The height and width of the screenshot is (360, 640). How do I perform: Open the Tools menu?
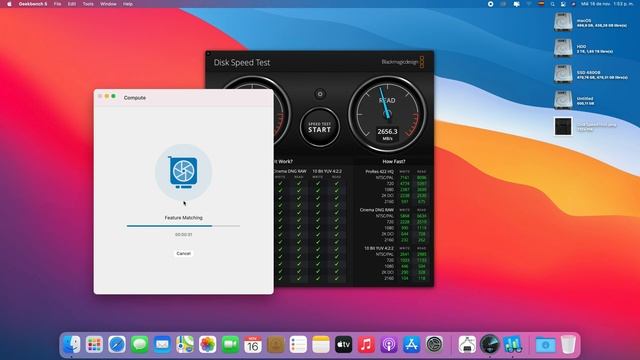(x=88, y=4)
